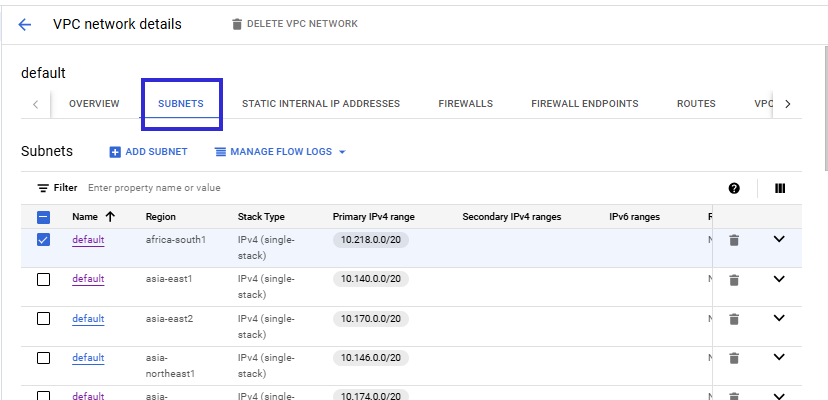This screenshot has height=400, width=828.
Task: Sort by Name column header
Action: (x=93, y=217)
